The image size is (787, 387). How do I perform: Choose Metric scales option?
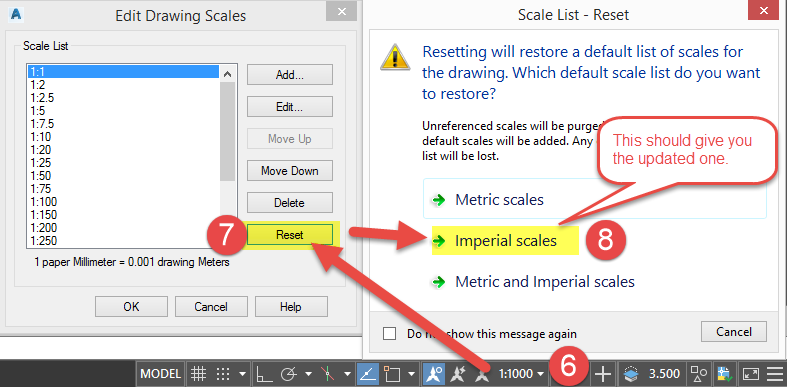595,199
